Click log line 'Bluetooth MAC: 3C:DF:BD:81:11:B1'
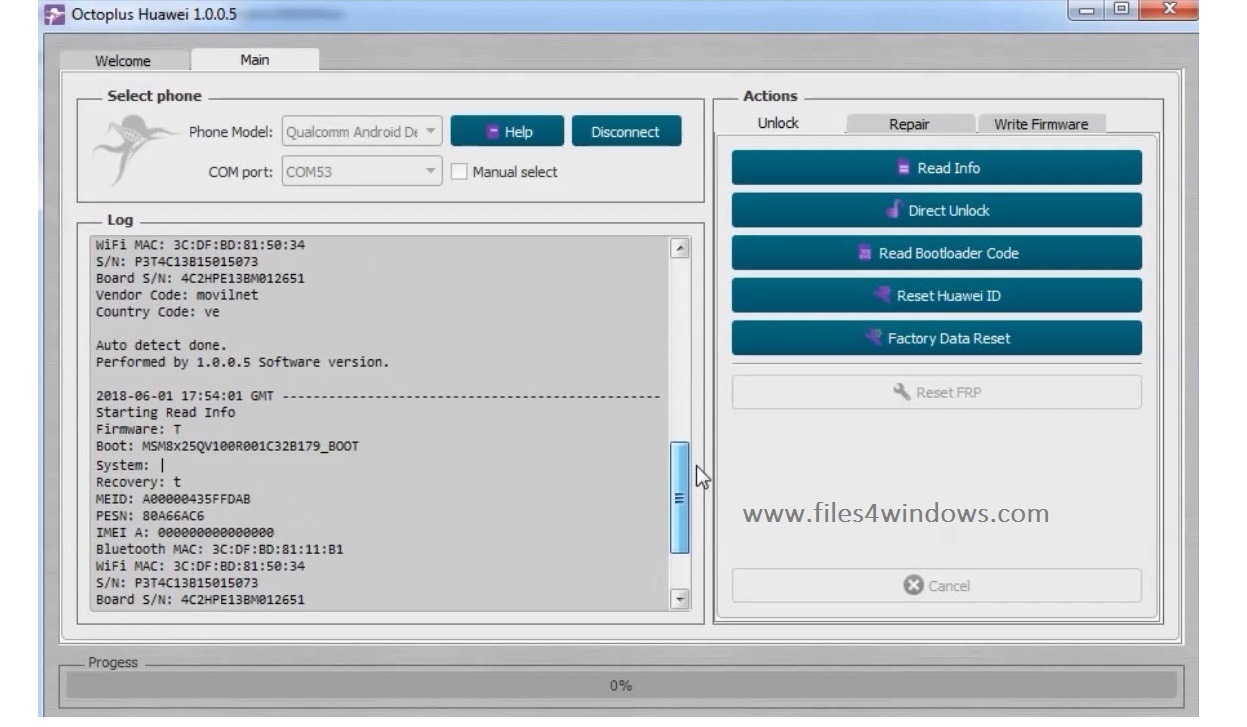The image size is (1247, 727). tap(220, 549)
